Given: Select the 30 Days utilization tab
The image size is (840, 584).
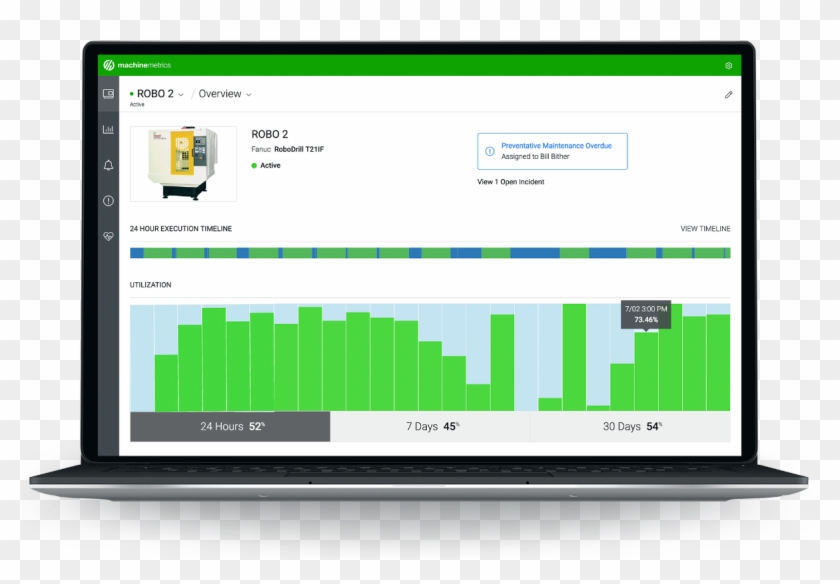Looking at the screenshot, I should coord(631,426).
